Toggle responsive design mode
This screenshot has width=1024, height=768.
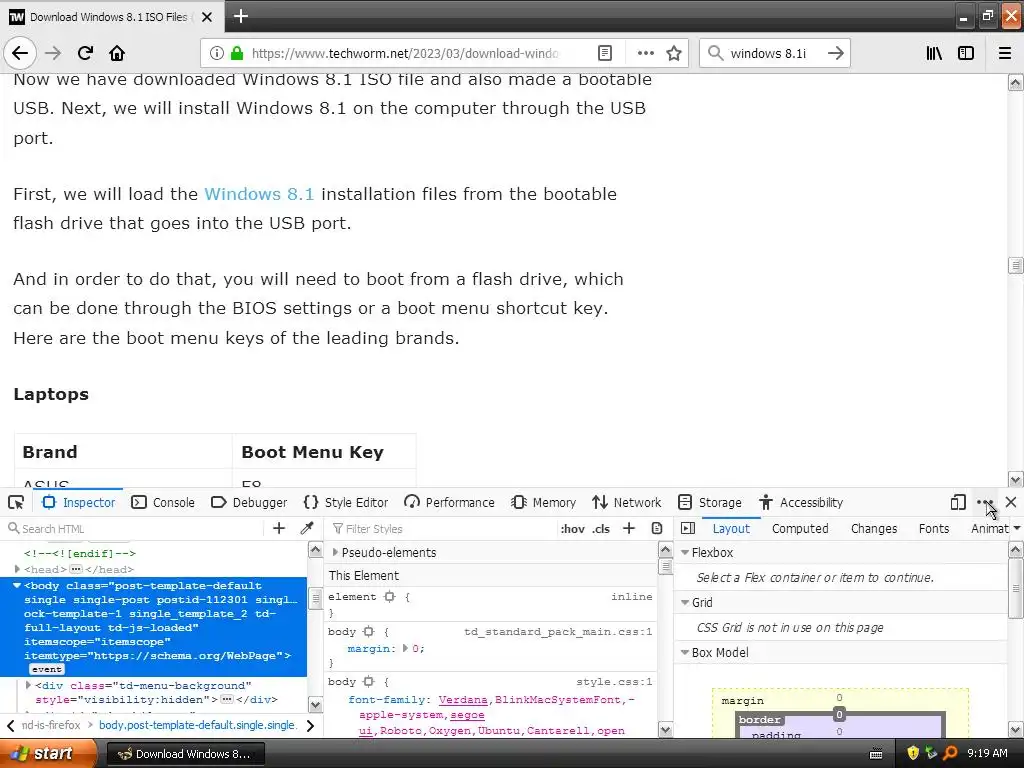click(958, 502)
